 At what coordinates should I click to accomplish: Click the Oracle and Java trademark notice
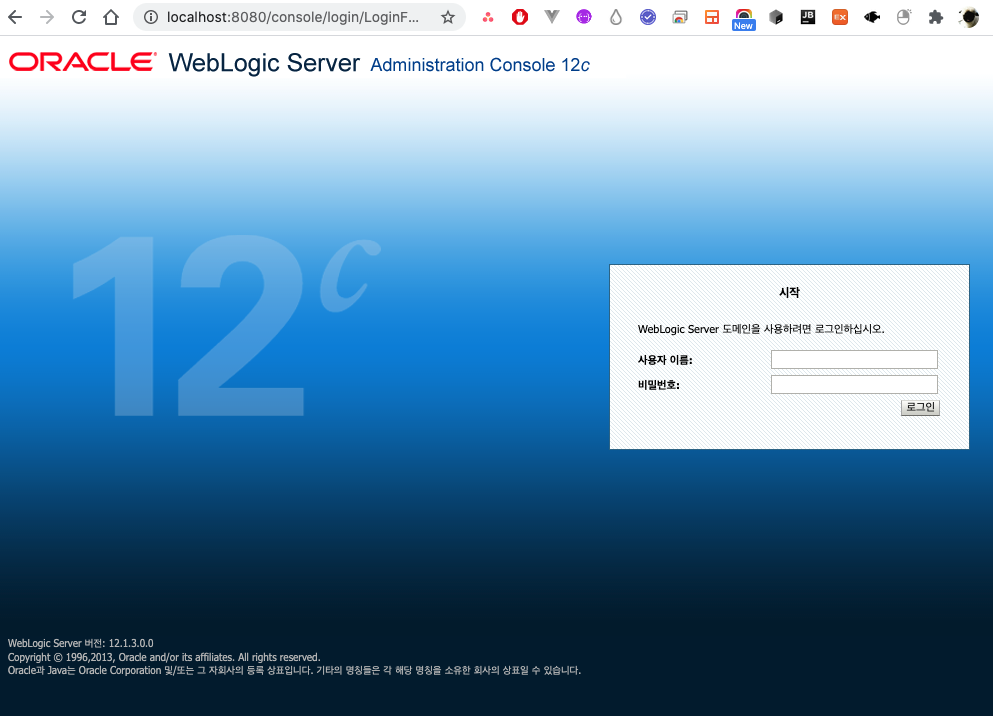[x=294, y=670]
